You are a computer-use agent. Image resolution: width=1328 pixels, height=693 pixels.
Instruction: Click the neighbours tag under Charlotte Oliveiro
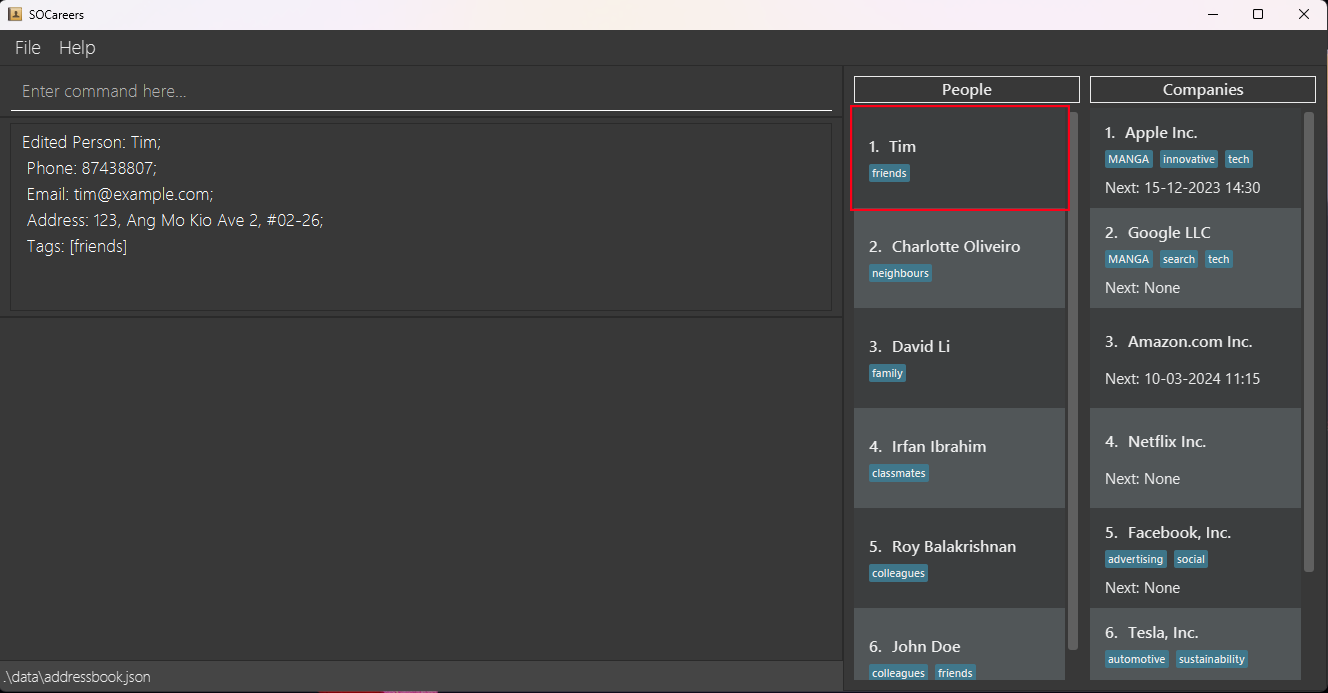900,272
